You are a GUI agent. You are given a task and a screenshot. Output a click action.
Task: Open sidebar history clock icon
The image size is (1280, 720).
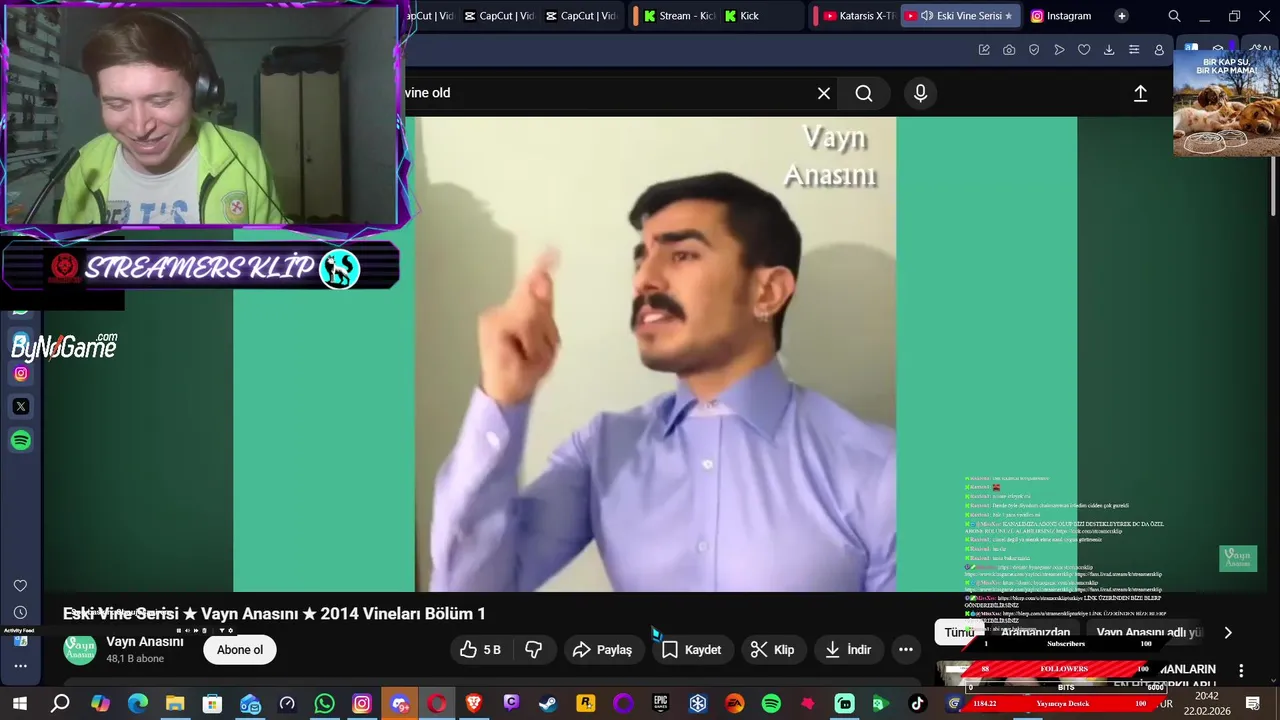[20, 612]
